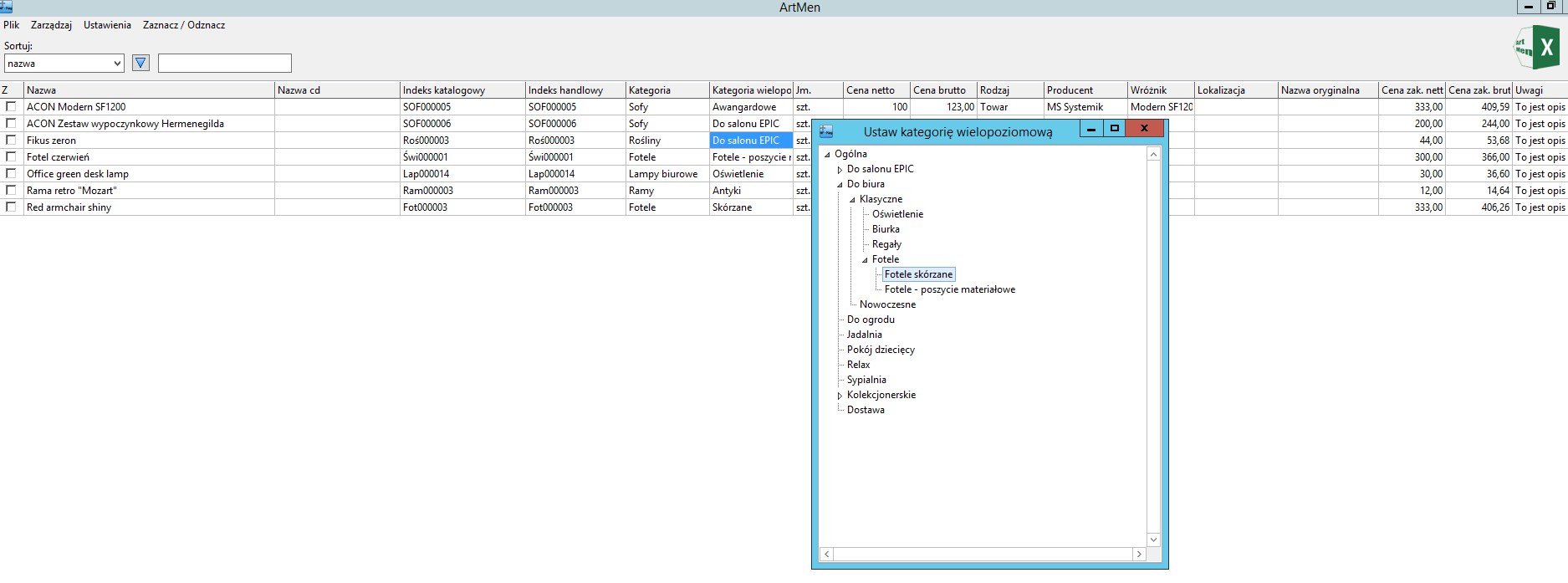
Task: Click the highlighted Do salonu EPIC cell for Fikus zeron
Action: (751, 140)
